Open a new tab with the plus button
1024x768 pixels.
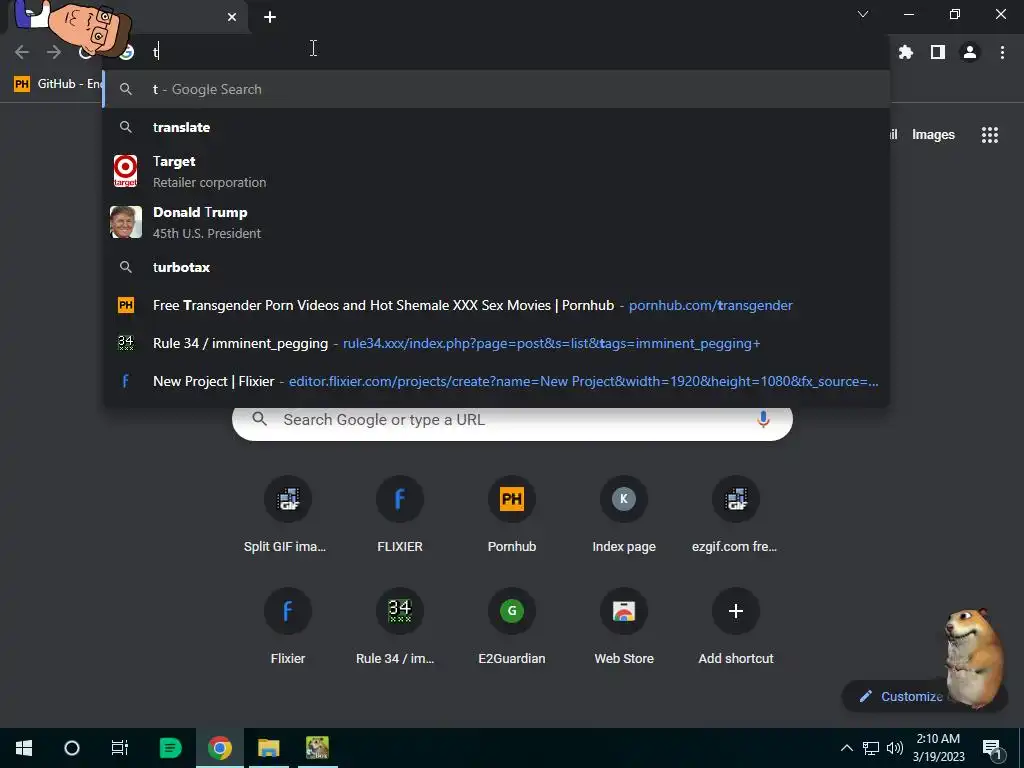coord(270,17)
